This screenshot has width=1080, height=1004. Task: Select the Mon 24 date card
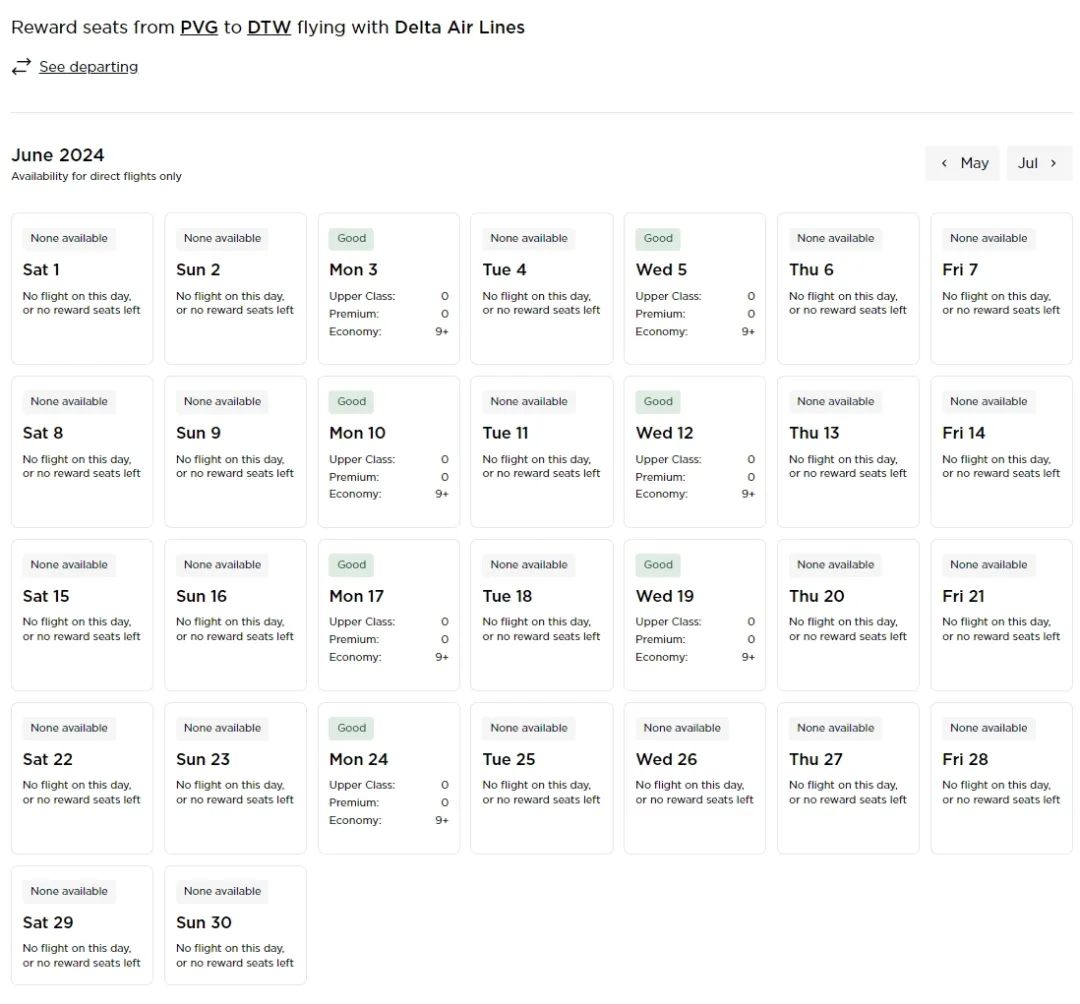pyautogui.click(x=388, y=777)
